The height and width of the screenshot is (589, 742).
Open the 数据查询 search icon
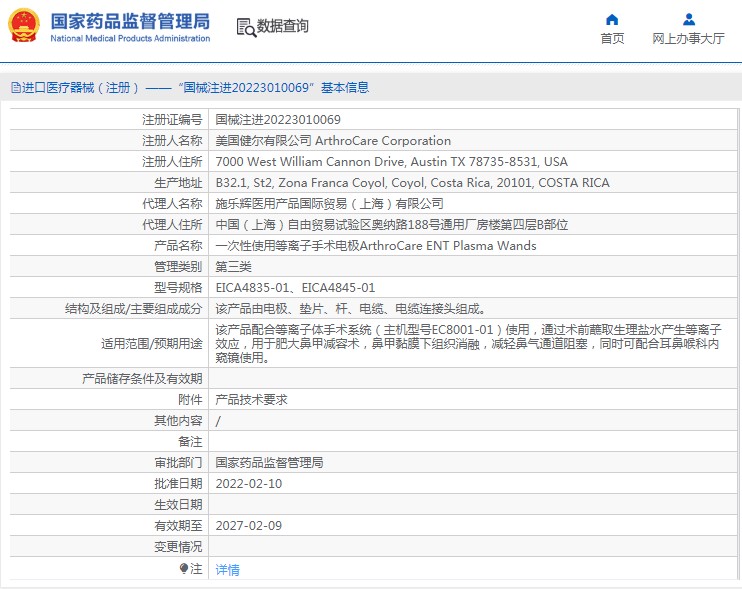pyautogui.click(x=246, y=27)
